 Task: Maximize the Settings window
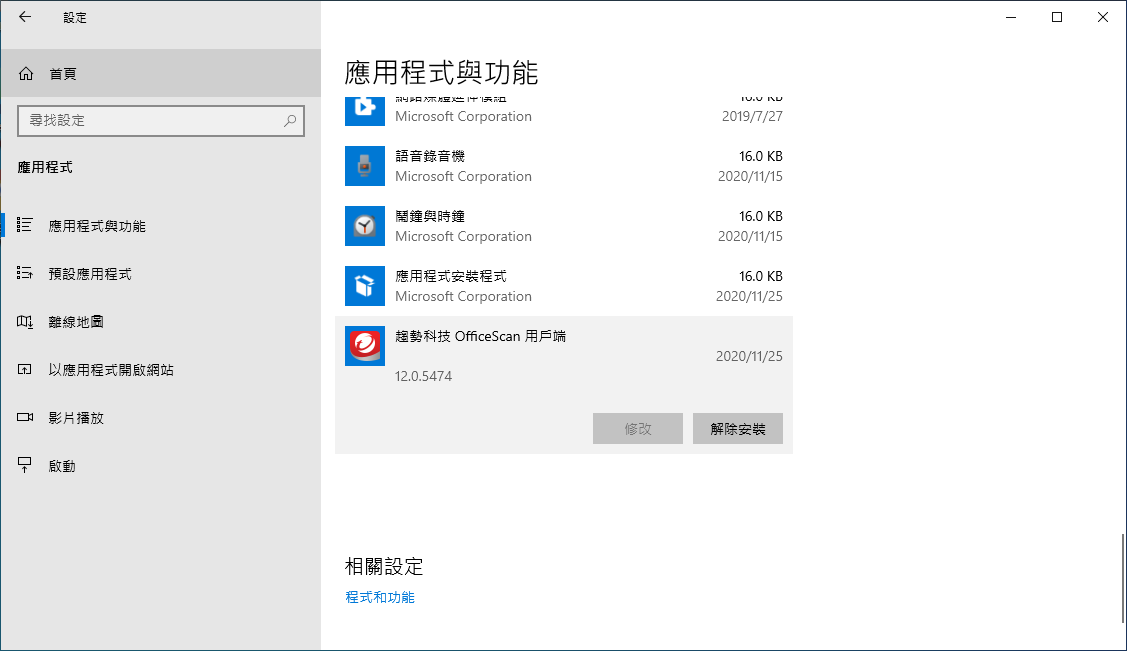click(1057, 17)
